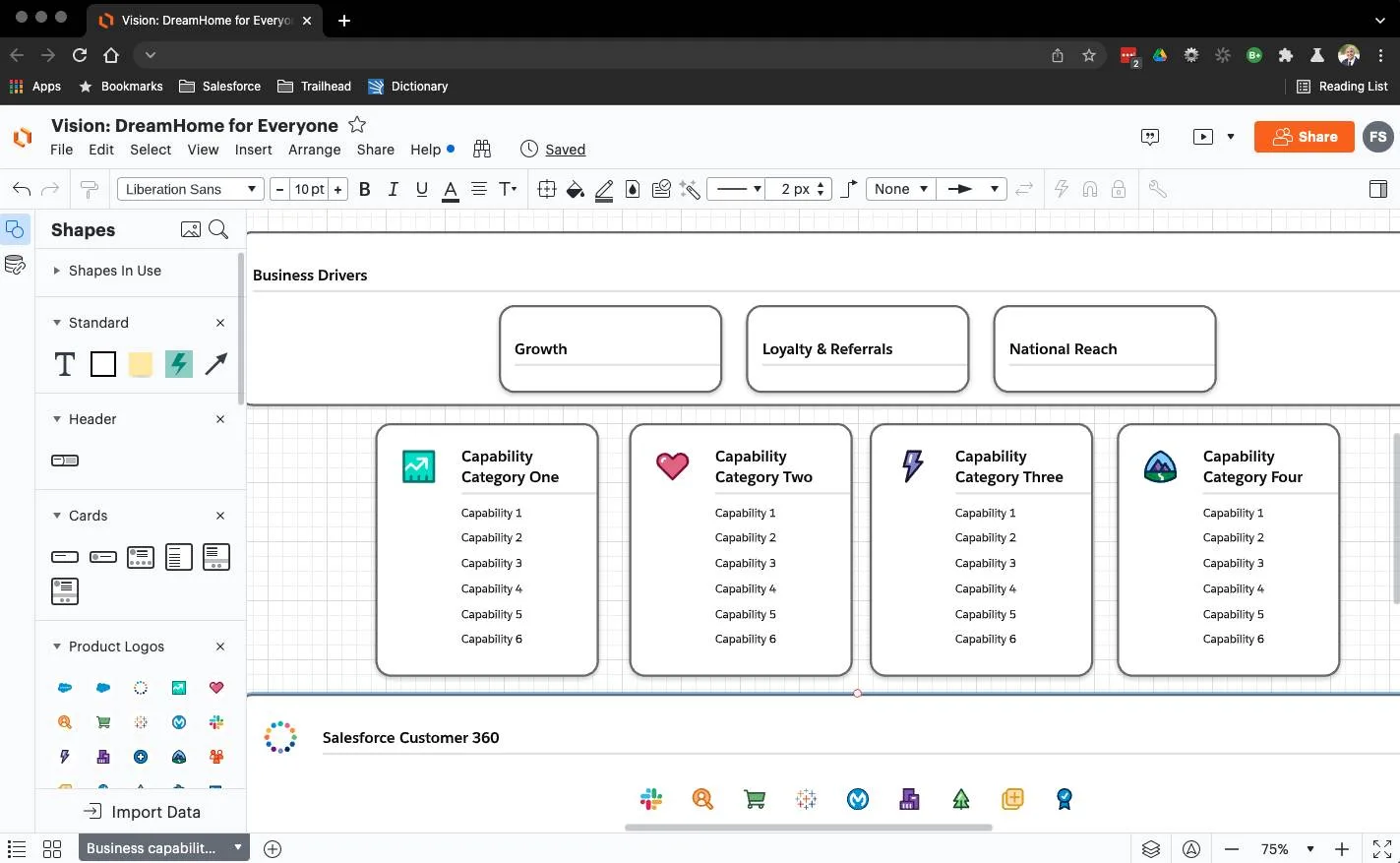This screenshot has height=863, width=1400.
Task: Open the Shapes panel sidebar icon
Action: (15, 230)
